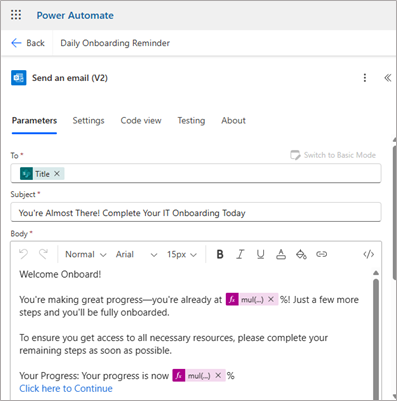Open the three-dot more options menu
The image size is (397, 401).
tap(365, 78)
